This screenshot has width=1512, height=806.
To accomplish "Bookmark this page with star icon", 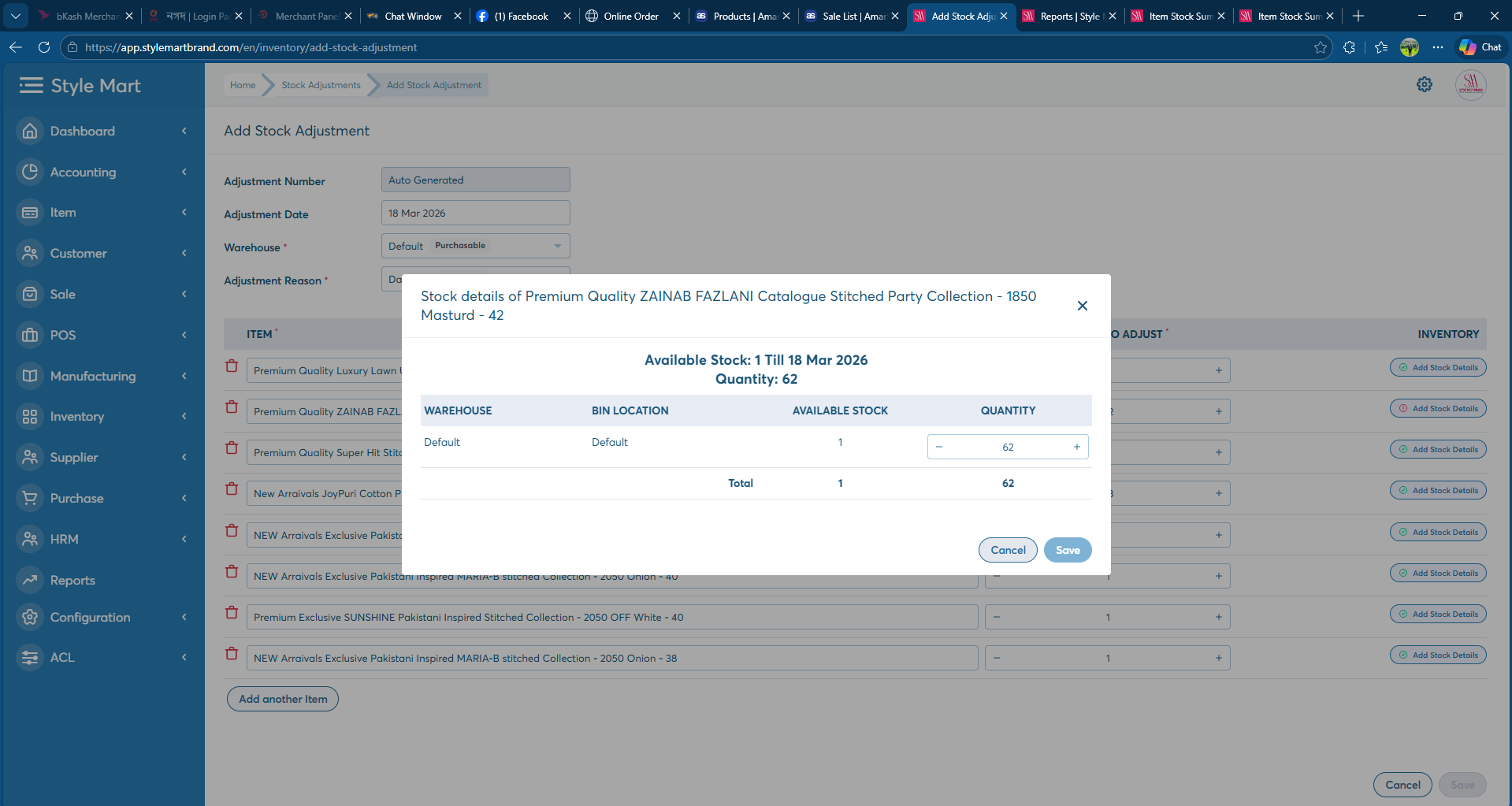I will [1320, 47].
